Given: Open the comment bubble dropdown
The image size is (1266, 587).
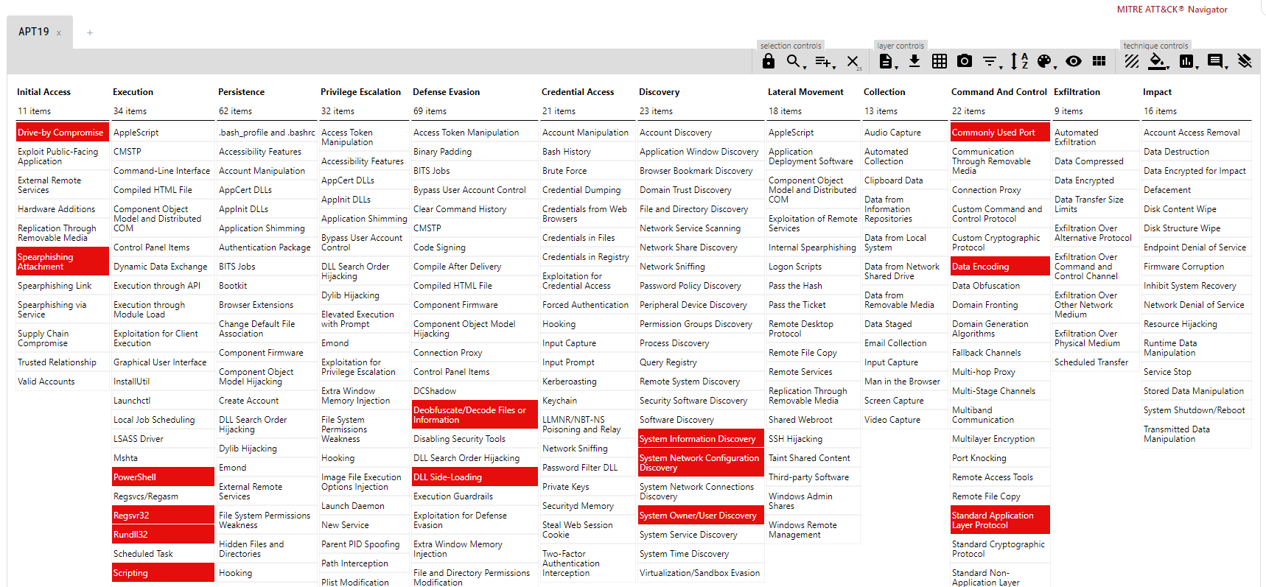Looking at the screenshot, I should tap(1217, 62).
